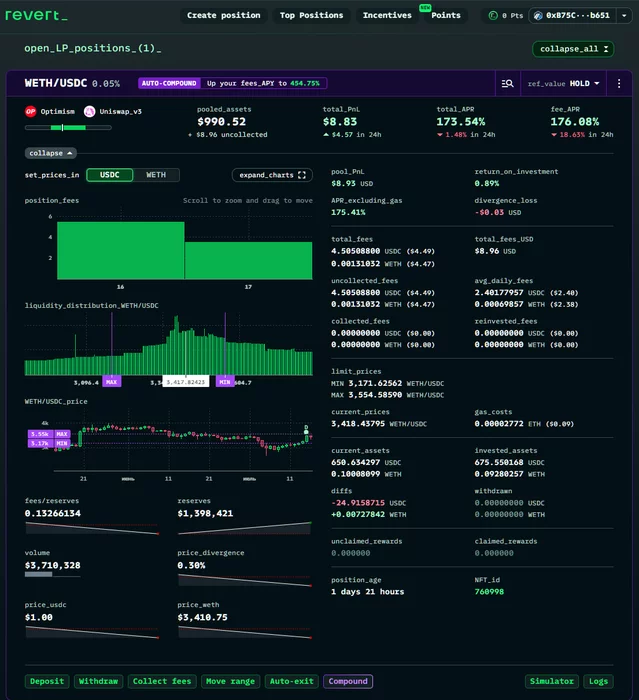This screenshot has width=639, height=700.
Task: Select USDC for set_prices_in
Action: (110, 175)
